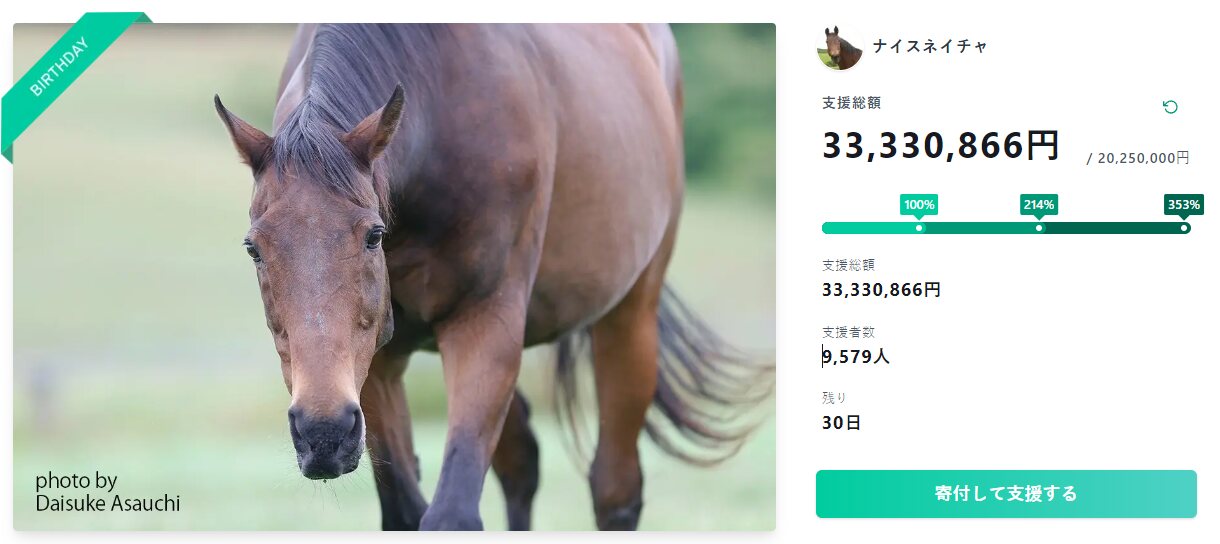This screenshot has width=1220, height=544.
Task: Click the 9,579人 supporter count
Action: tap(856, 356)
